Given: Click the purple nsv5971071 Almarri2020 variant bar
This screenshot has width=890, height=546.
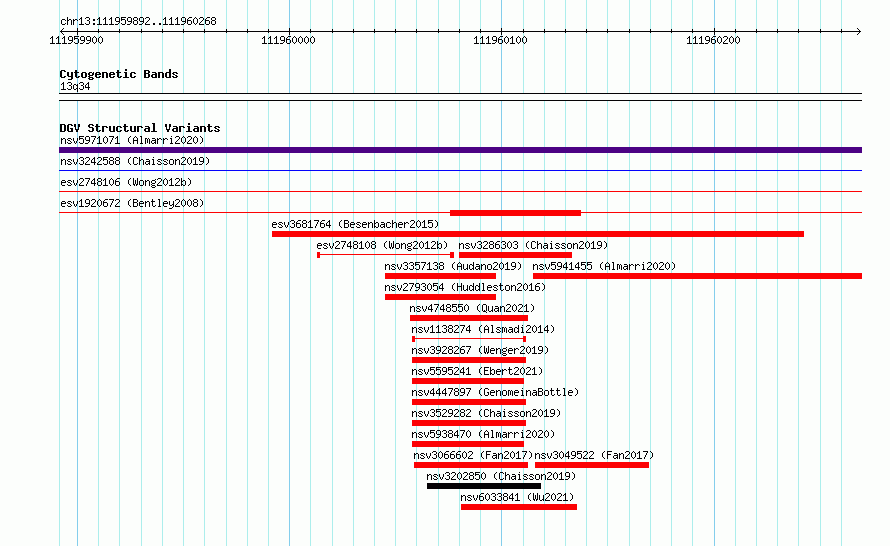Looking at the screenshot, I should coord(460,150).
